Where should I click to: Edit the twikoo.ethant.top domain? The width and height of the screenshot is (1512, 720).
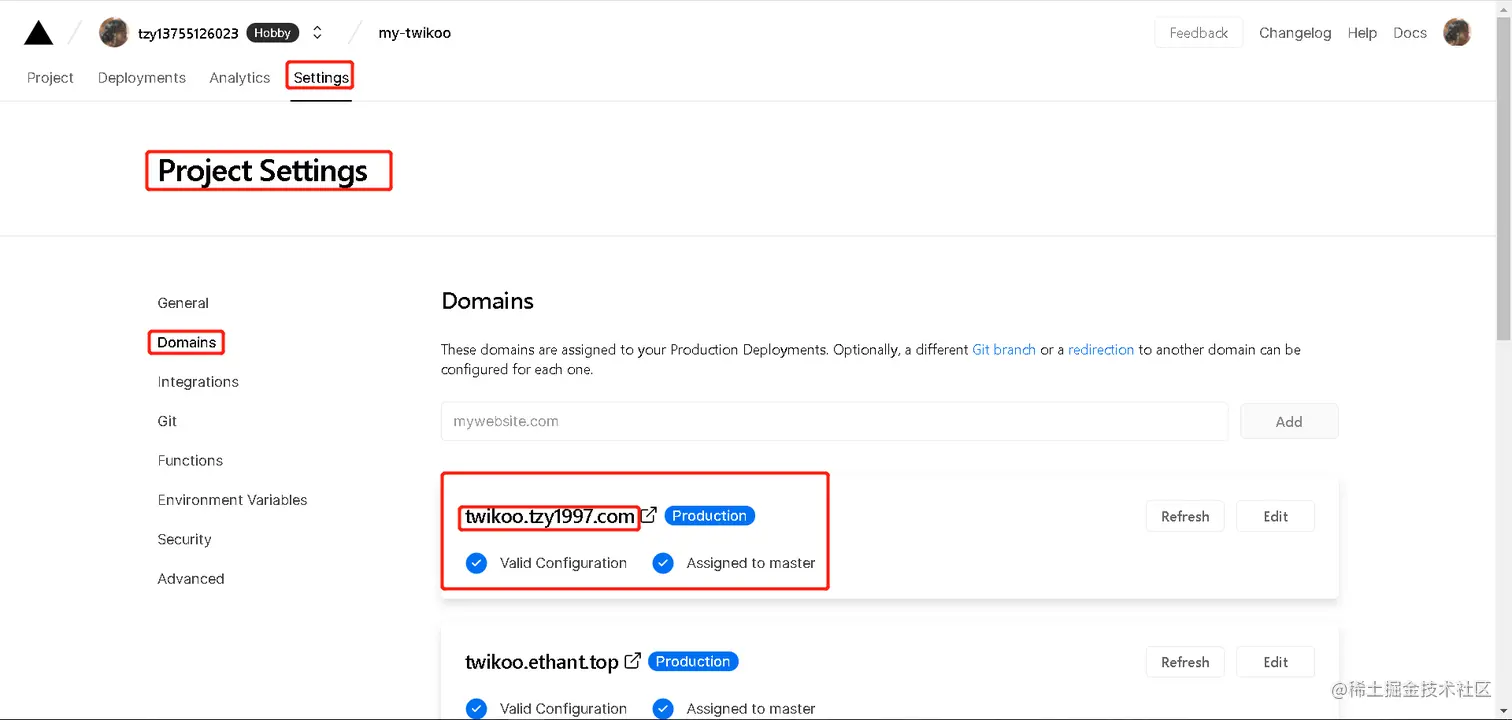[x=1275, y=662]
